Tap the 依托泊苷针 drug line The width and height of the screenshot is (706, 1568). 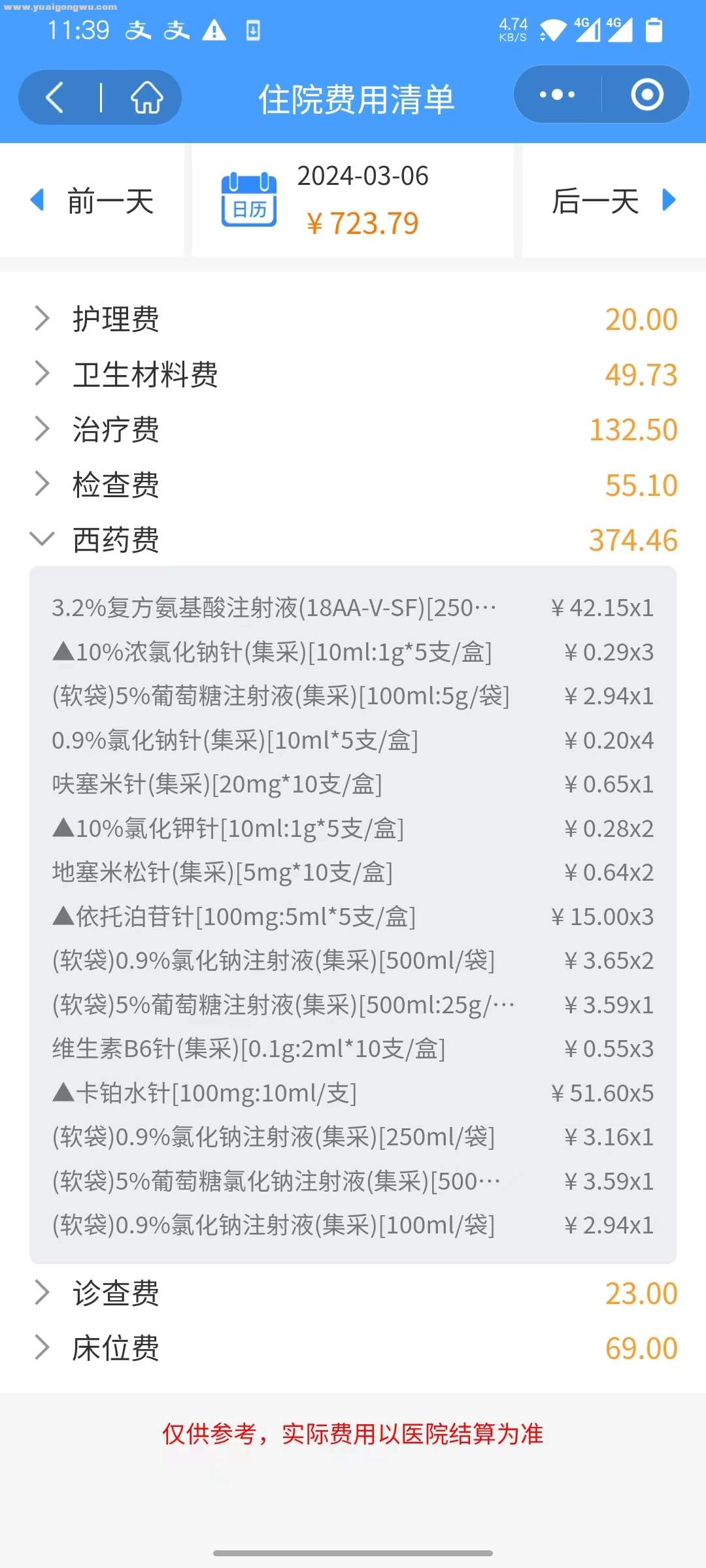pos(353,917)
